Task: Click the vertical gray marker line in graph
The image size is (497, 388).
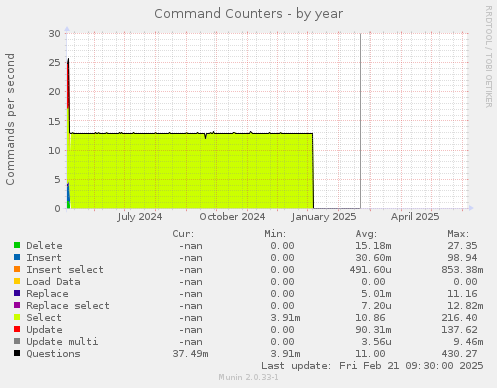Action: coord(360,121)
